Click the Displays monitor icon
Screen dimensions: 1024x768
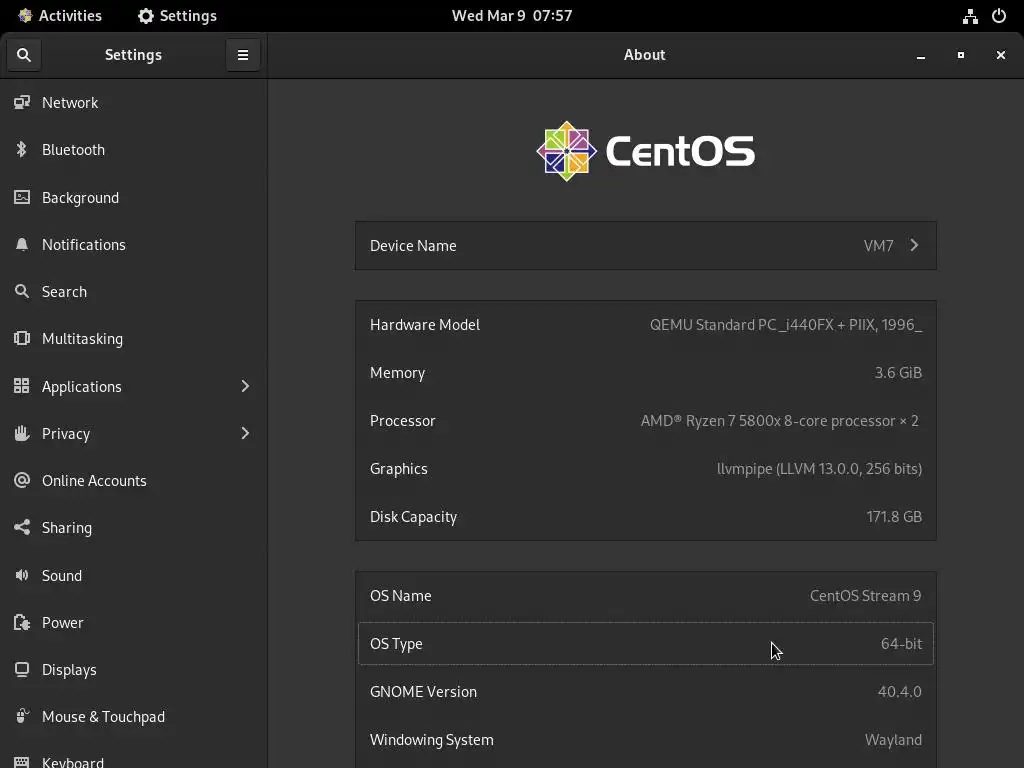tap(22, 669)
